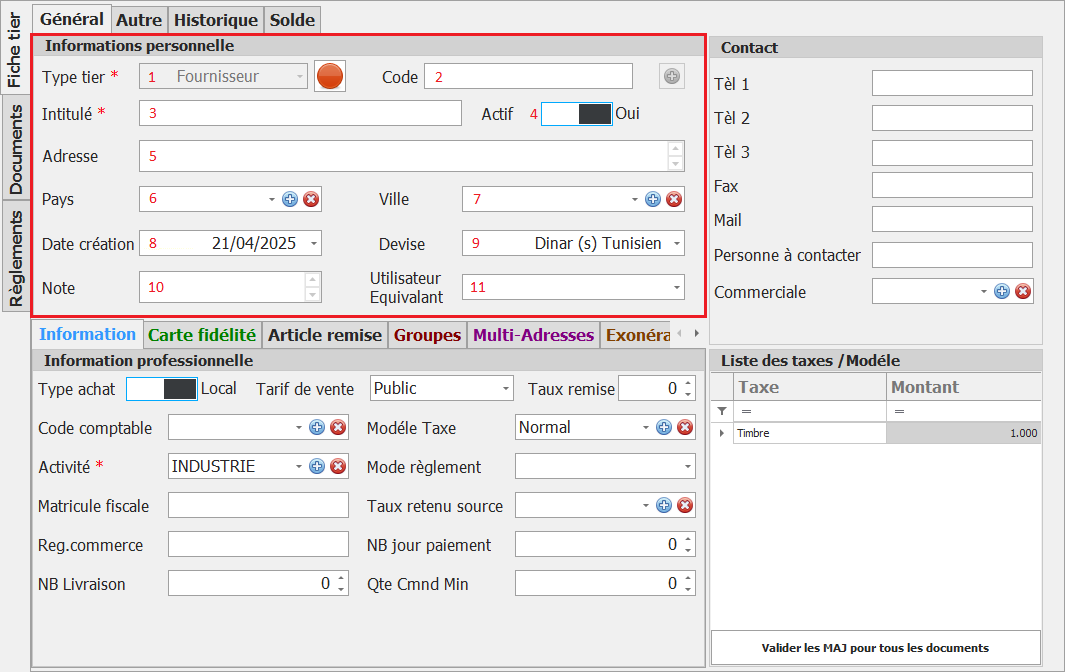Screen dimensions: 1065x672
Task: Click the red delete icon next to Ville
Action: 674,199
